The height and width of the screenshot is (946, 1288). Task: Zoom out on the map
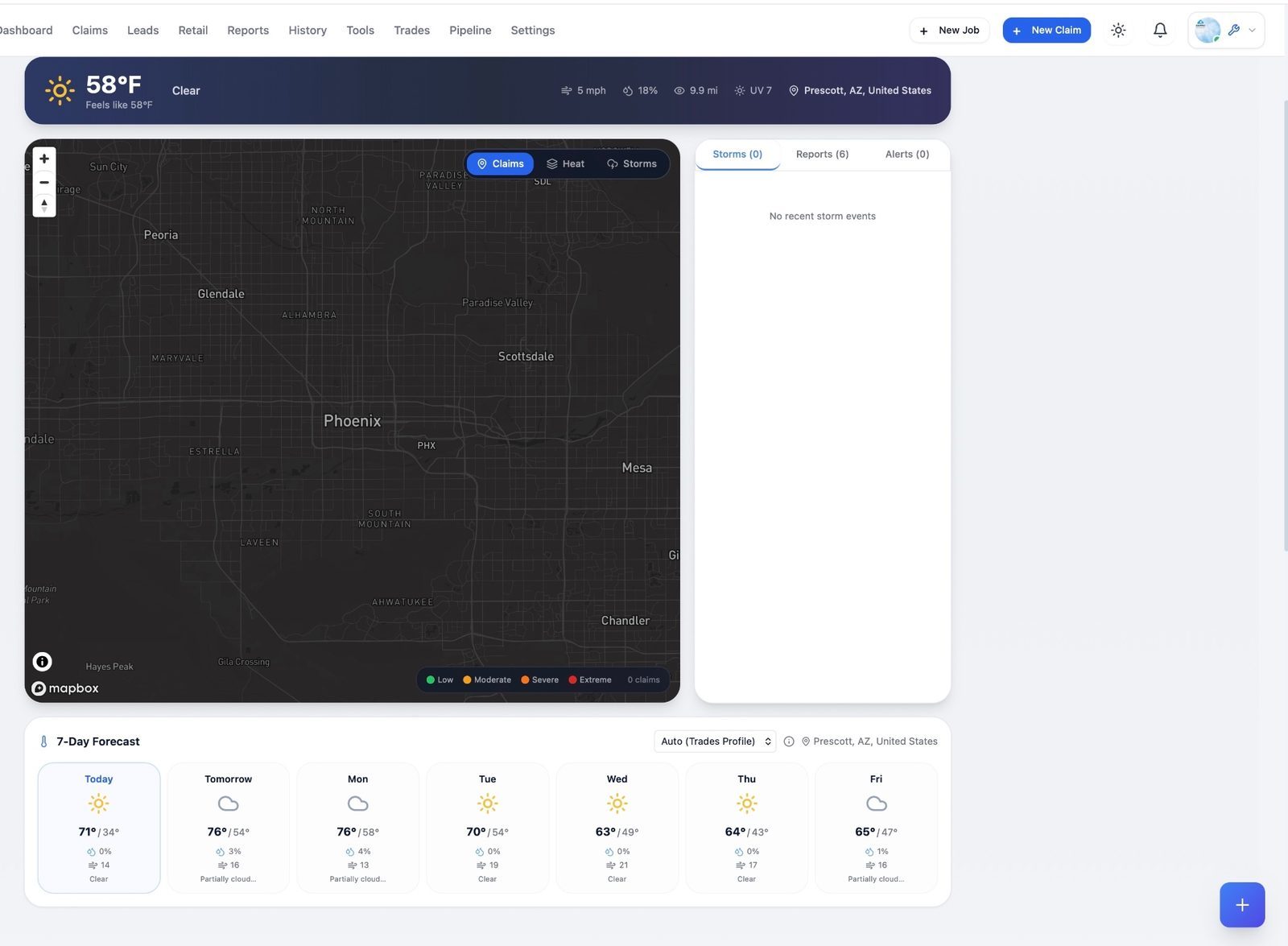[44, 182]
